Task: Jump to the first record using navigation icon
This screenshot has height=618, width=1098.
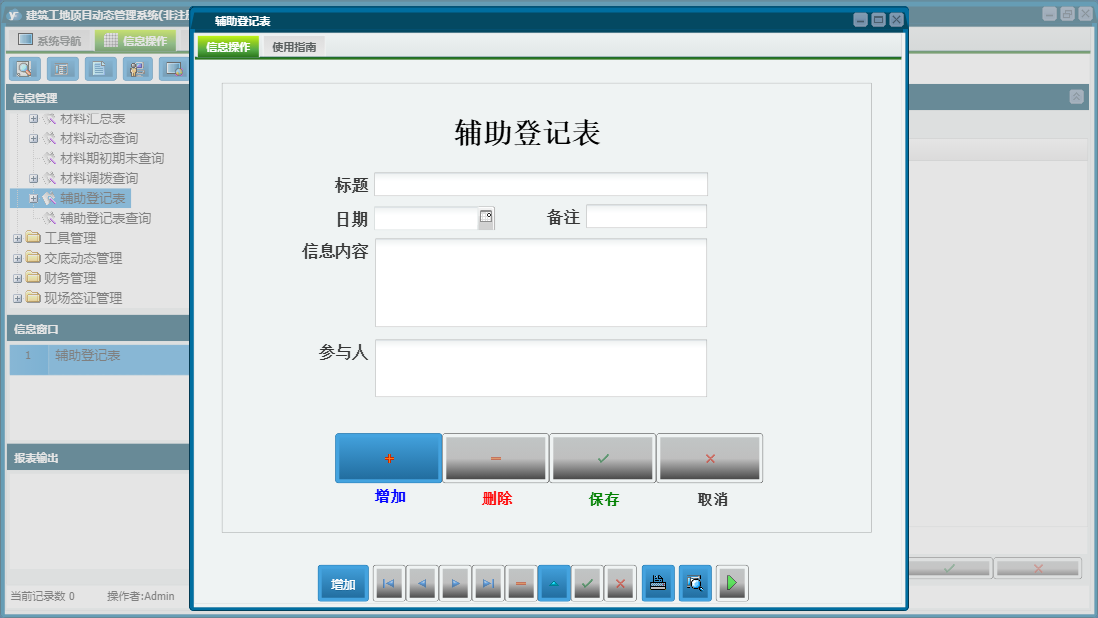Action: click(388, 583)
